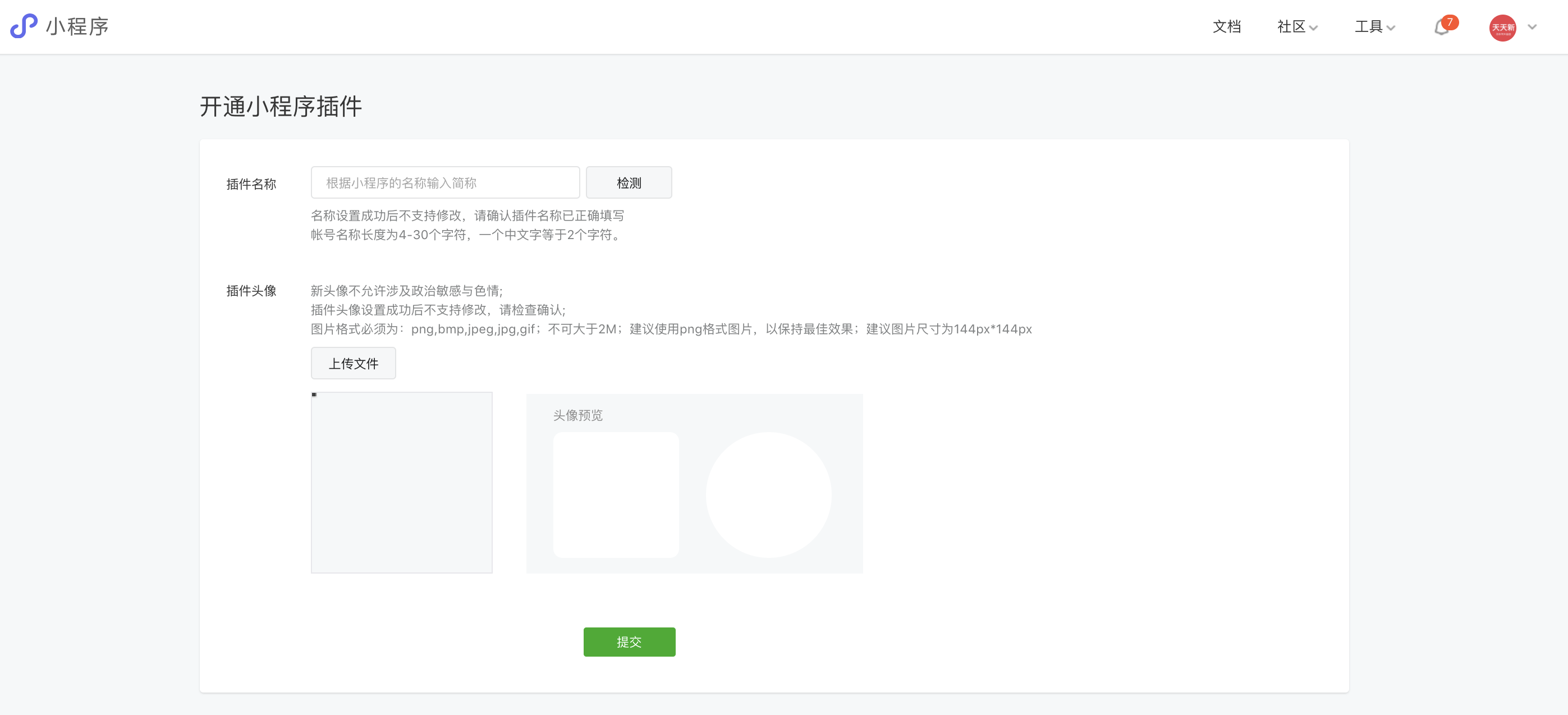This screenshot has height=715, width=1568.
Task: Open the notification bell with badge 7
Action: pos(1442,28)
